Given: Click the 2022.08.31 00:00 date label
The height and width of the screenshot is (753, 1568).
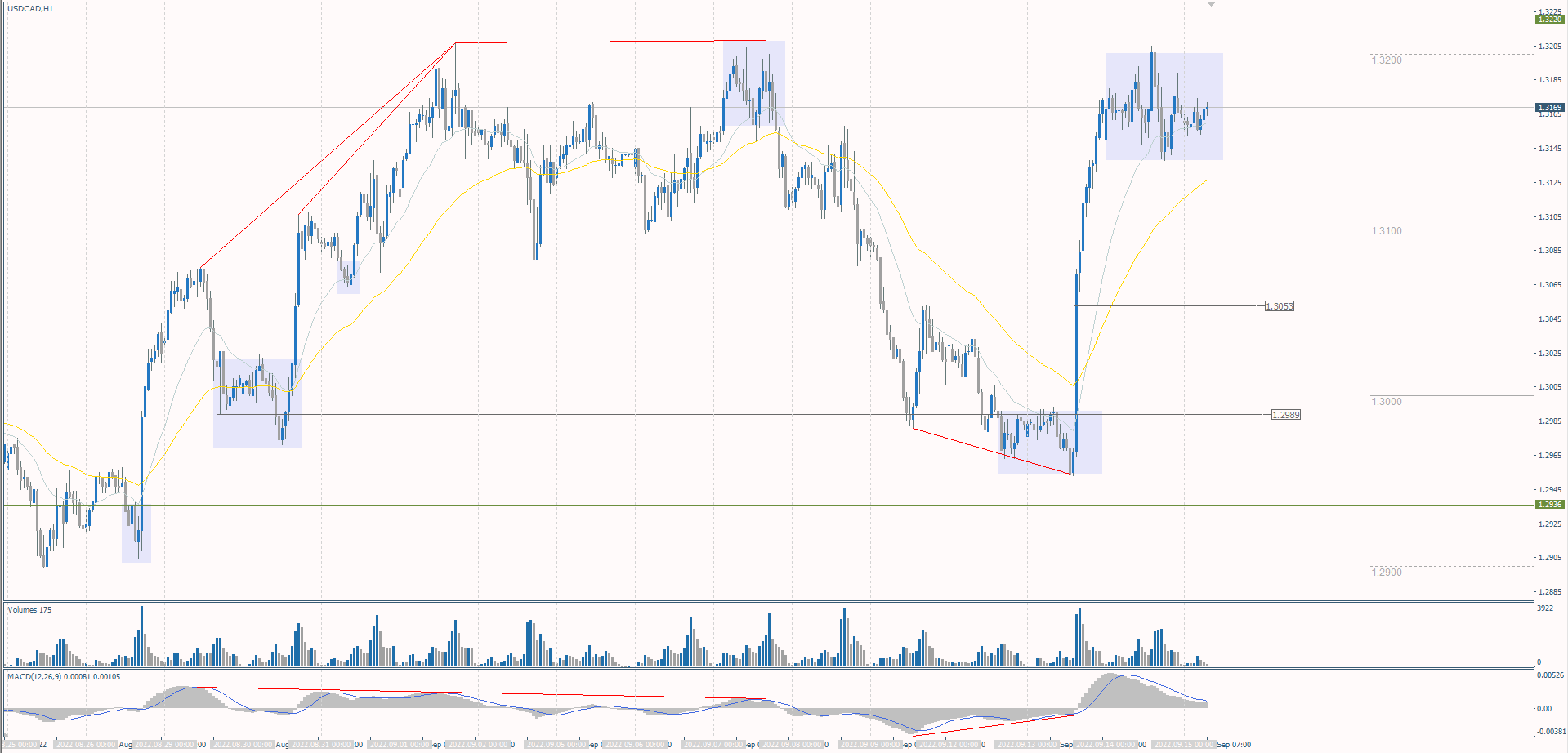Looking at the screenshot, I should (322, 745).
